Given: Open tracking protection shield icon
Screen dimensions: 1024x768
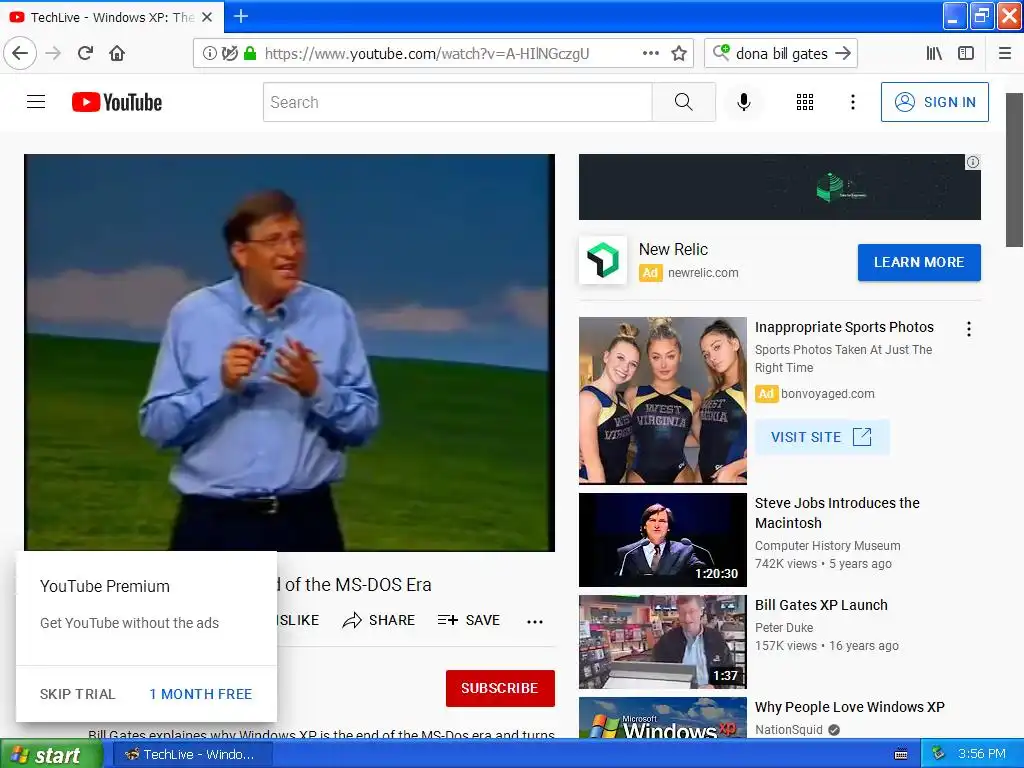Looking at the screenshot, I should pyautogui.click(x=229, y=54).
